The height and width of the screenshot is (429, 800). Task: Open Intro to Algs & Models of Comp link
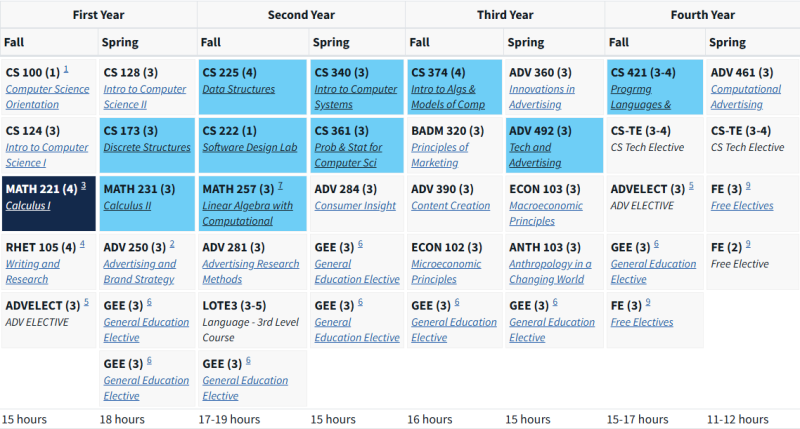[x=448, y=96]
